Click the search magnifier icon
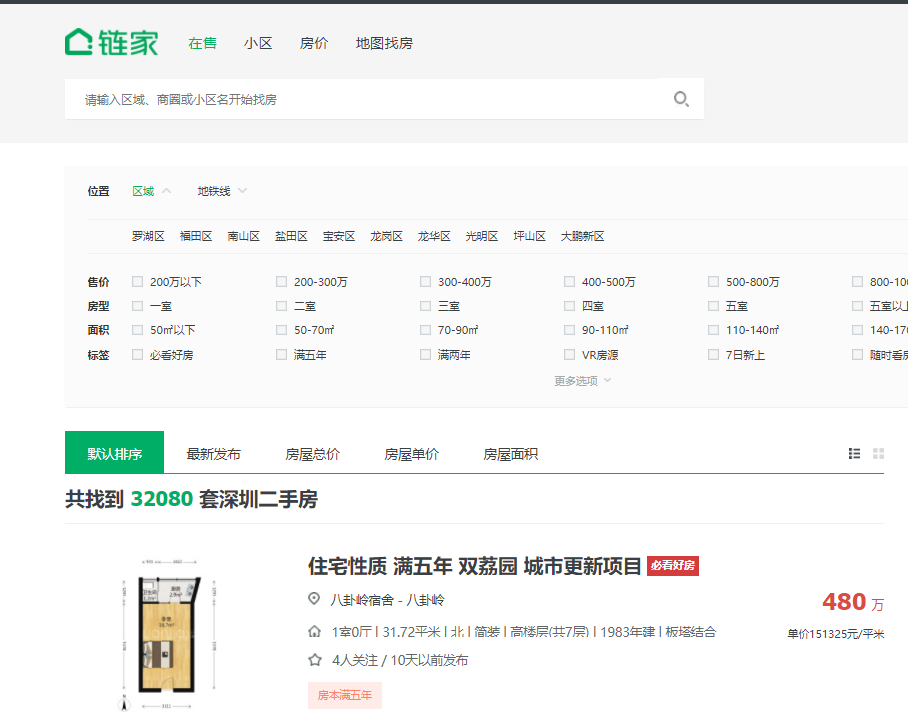The height and width of the screenshot is (721, 908). point(681,99)
